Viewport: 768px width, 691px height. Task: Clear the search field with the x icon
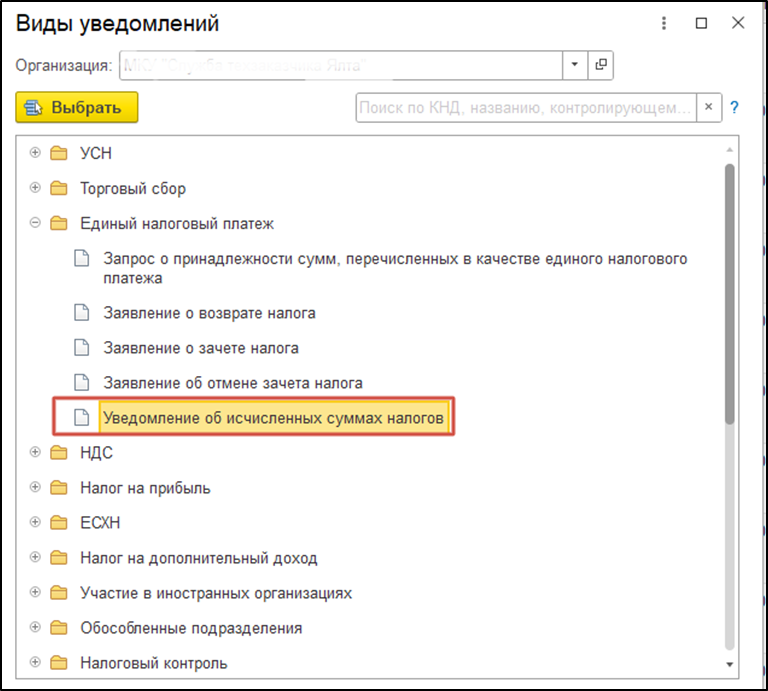(x=708, y=107)
